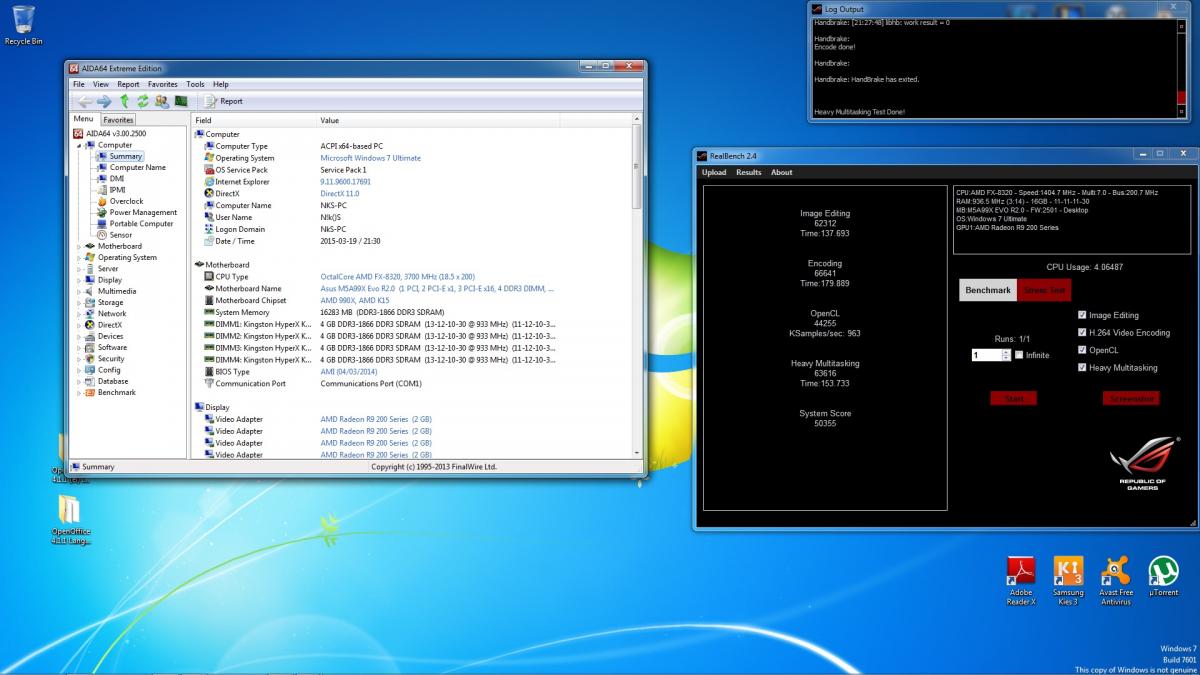The image size is (1200, 675).
Task: Click the Back arrow in AIDA64 toolbar
Action: pos(85,101)
